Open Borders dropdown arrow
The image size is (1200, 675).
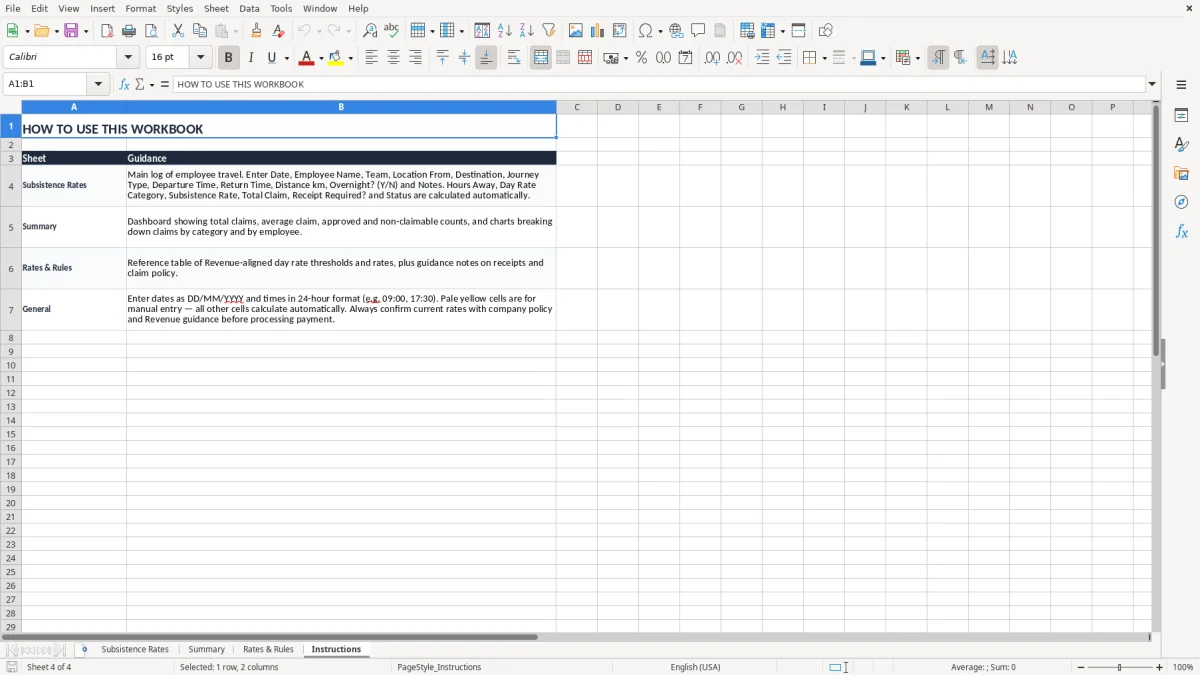[x=823, y=58]
